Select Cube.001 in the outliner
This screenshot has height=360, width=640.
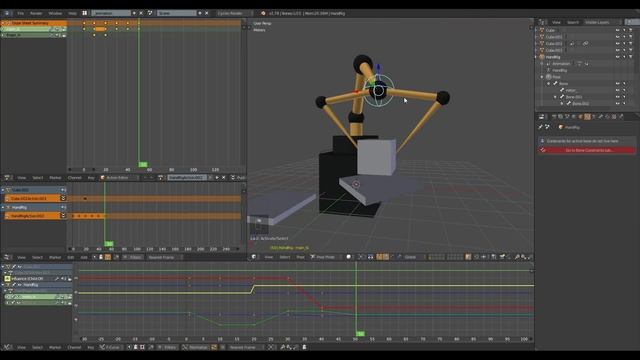pyautogui.click(x=554, y=37)
